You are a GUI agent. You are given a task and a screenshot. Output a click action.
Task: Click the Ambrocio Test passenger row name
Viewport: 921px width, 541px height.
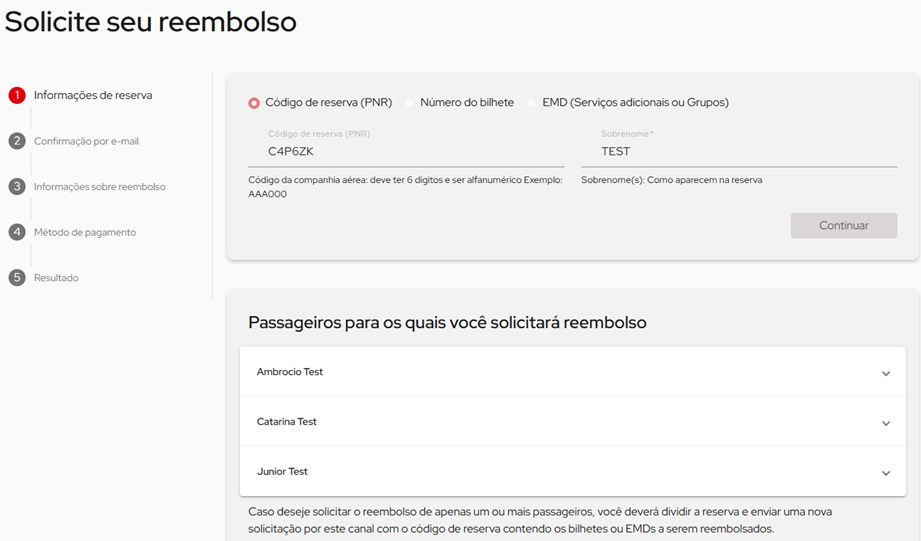290,372
